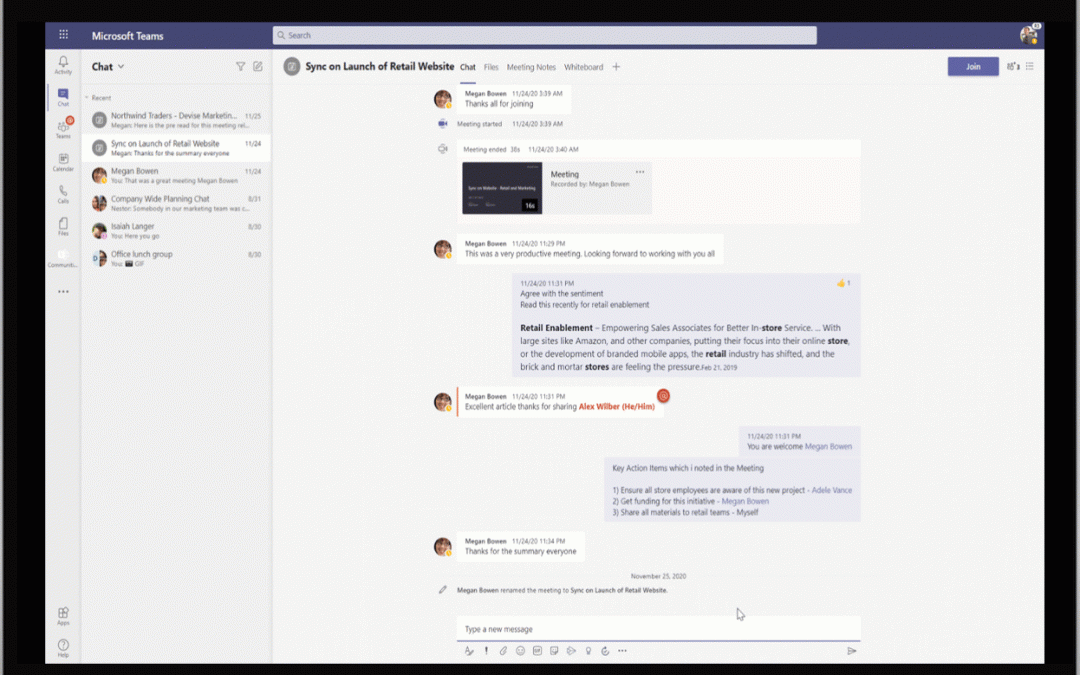This screenshot has height=675, width=1080.
Task: Click Adele Vance mention link
Action: click(x=831, y=490)
